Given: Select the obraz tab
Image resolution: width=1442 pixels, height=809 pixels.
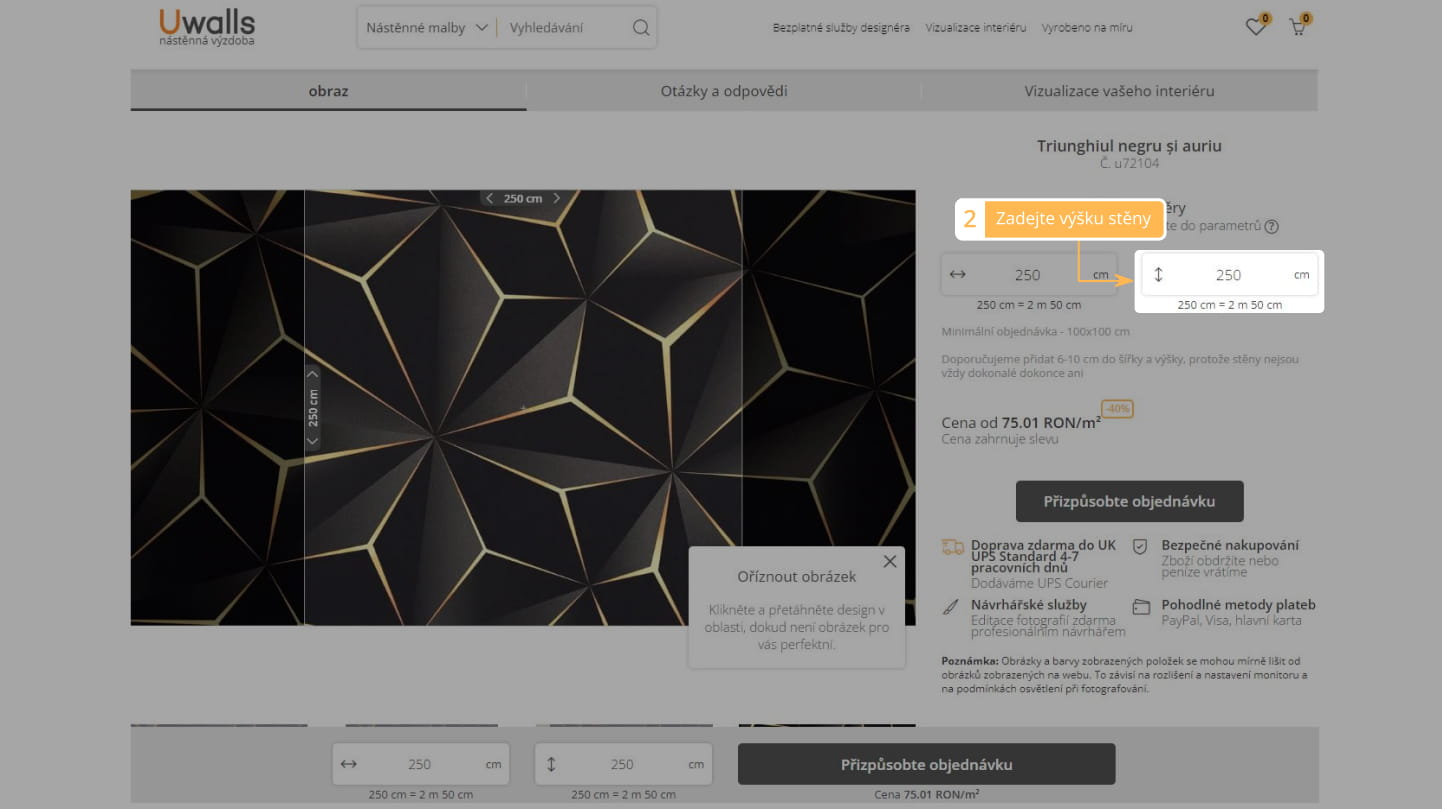Looking at the screenshot, I should pos(328,91).
